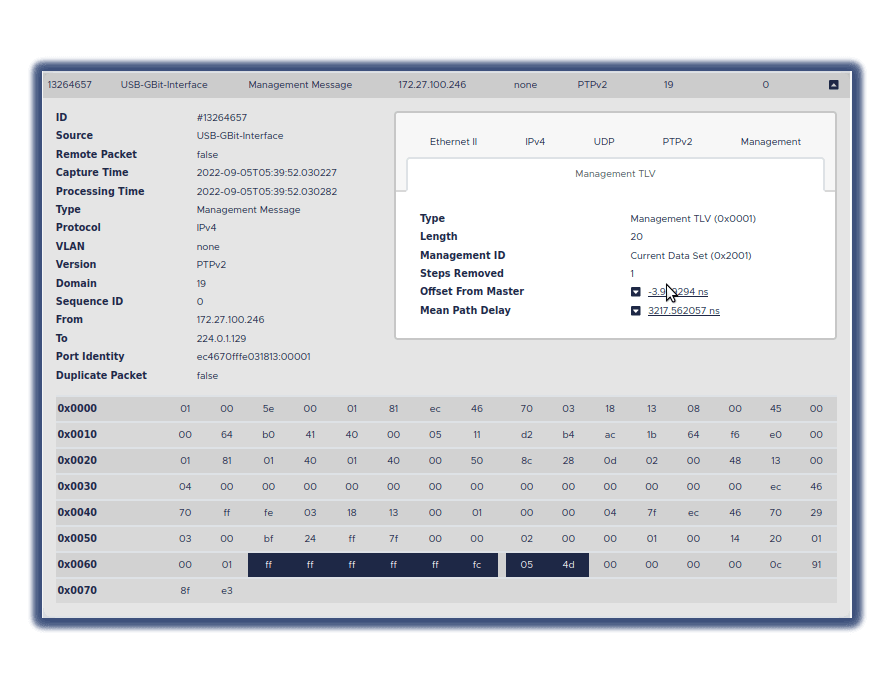Click the Sequence ID label

pos(89,301)
